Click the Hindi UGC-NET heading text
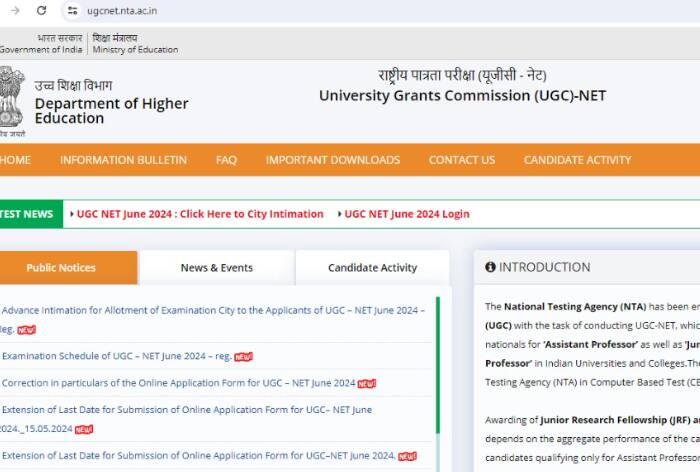This screenshot has height=472, width=700. pyautogui.click(x=462, y=75)
